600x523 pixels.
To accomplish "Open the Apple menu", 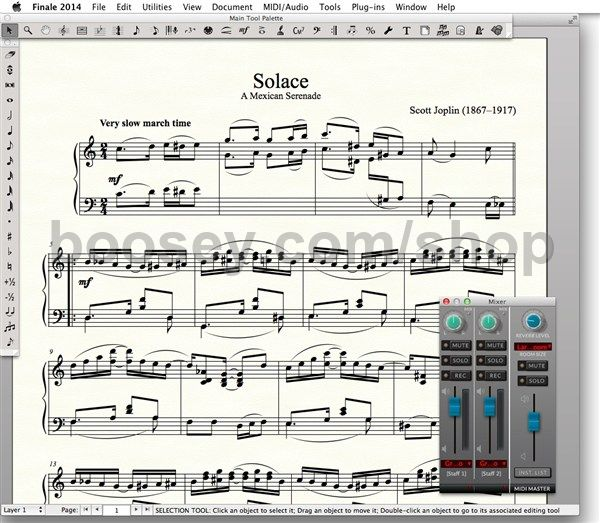I will click(16, 7).
